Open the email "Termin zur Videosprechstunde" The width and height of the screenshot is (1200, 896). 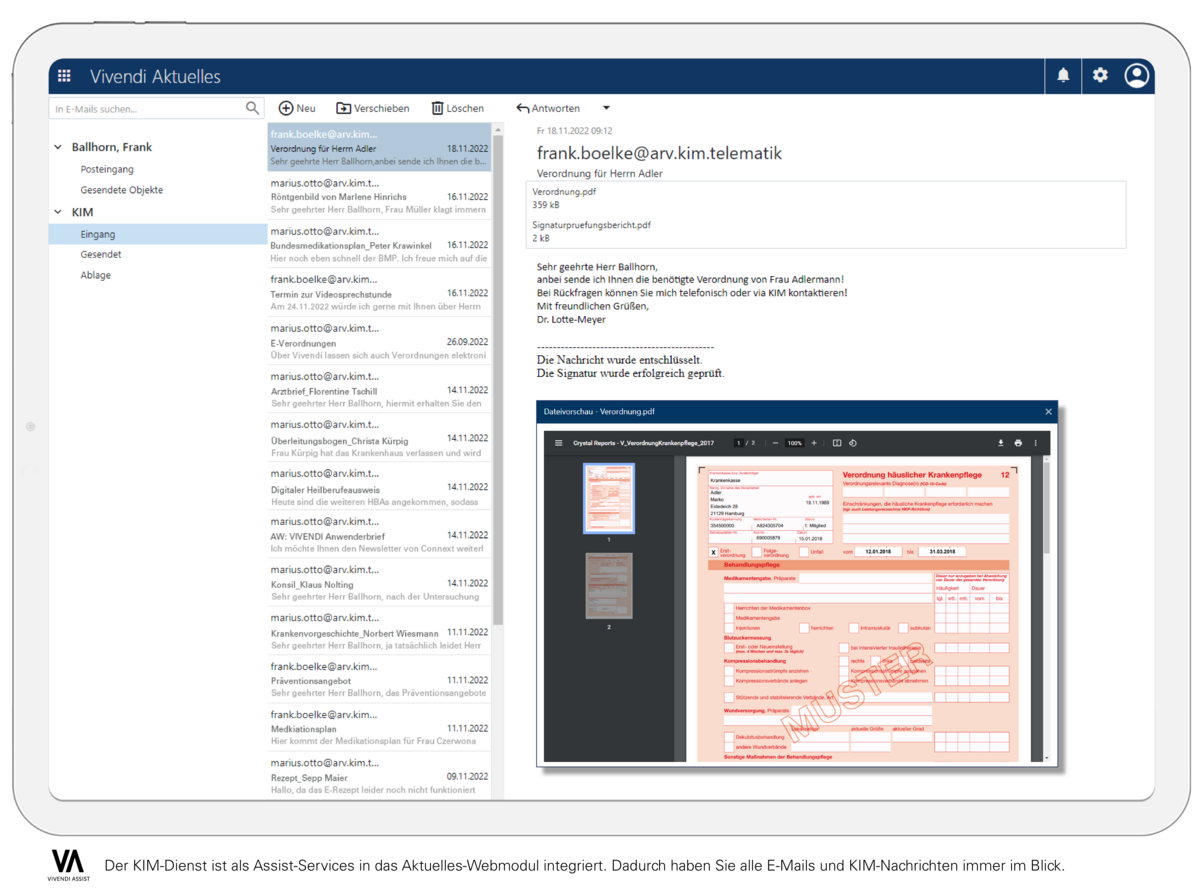click(x=380, y=293)
